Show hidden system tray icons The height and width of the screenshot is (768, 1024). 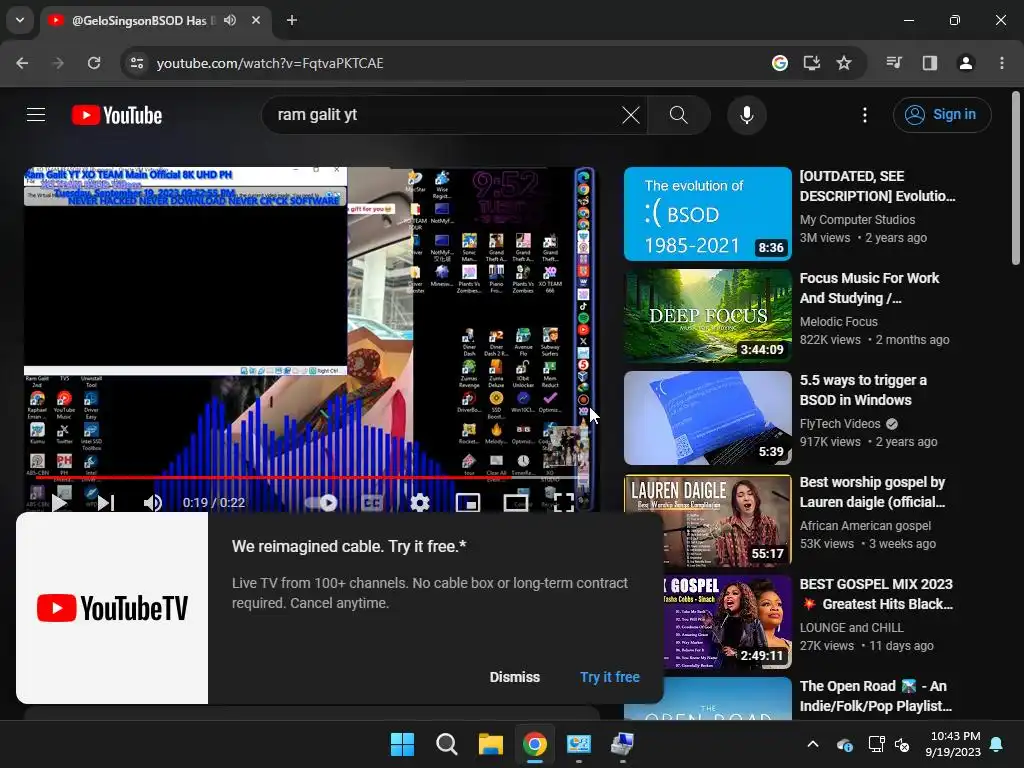pos(813,744)
